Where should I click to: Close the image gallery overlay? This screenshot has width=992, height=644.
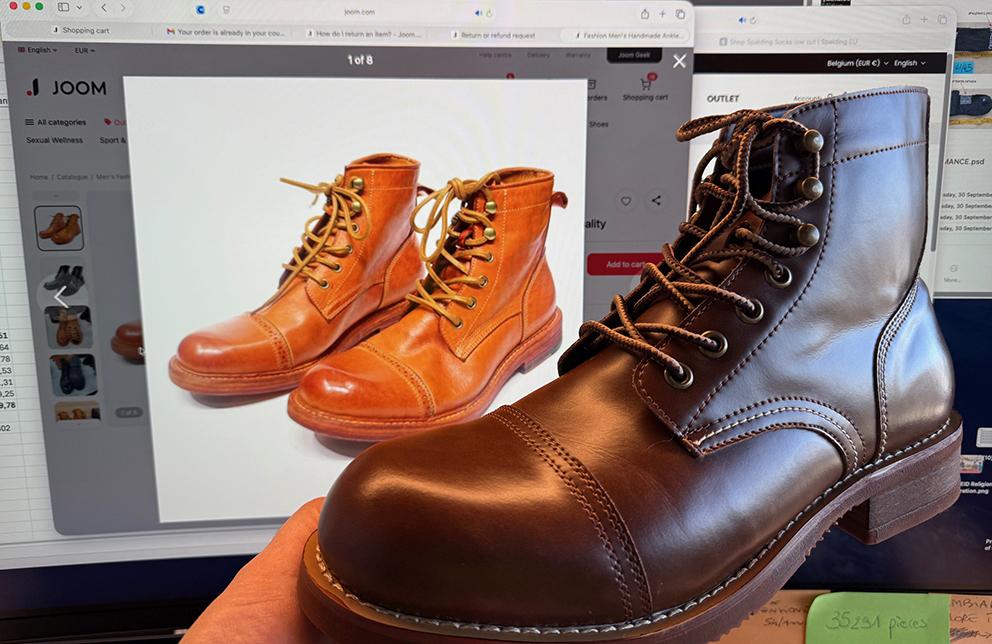[x=679, y=61]
